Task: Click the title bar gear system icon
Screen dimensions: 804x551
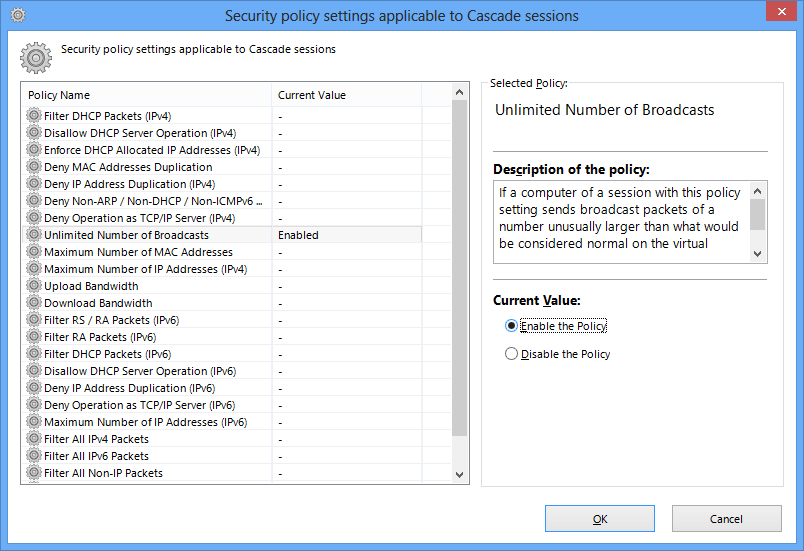Action: [x=18, y=15]
